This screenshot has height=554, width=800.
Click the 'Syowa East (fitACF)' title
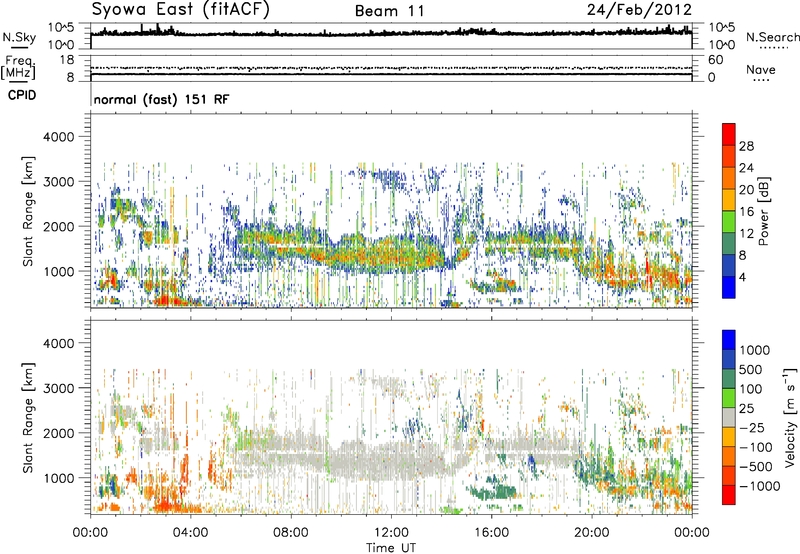tap(180, 10)
